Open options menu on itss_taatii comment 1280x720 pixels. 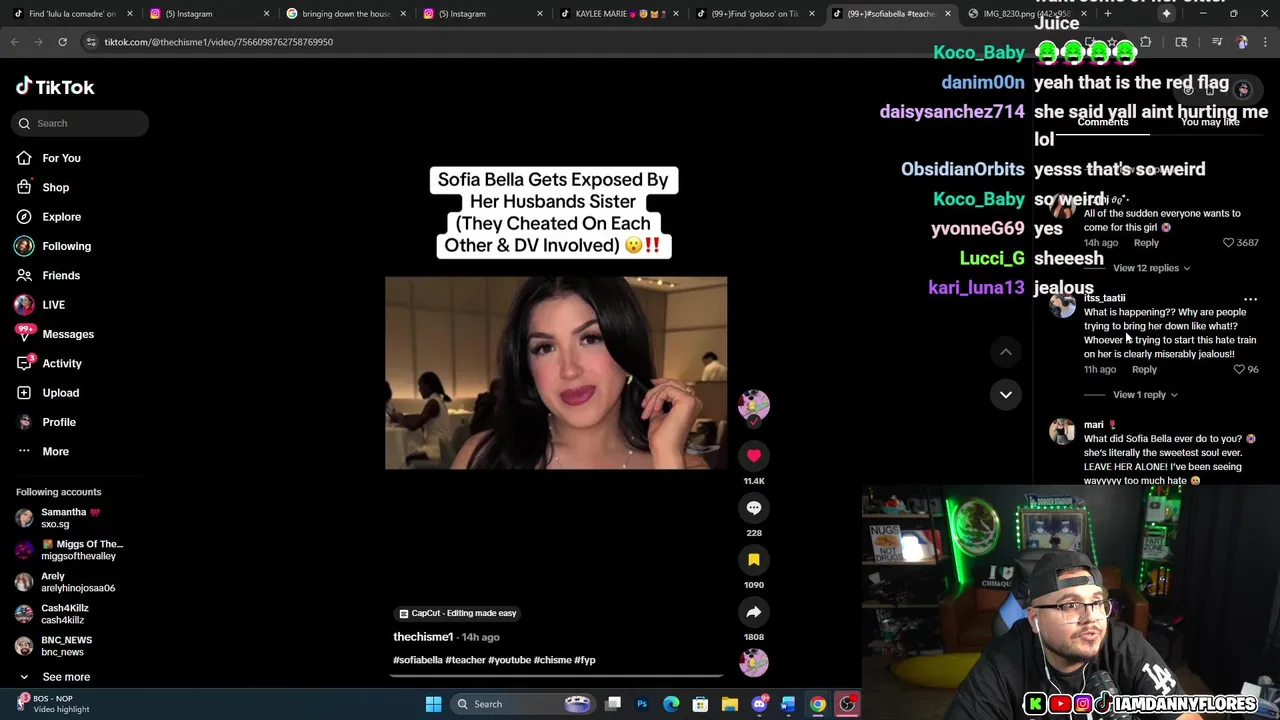pyautogui.click(x=1250, y=299)
